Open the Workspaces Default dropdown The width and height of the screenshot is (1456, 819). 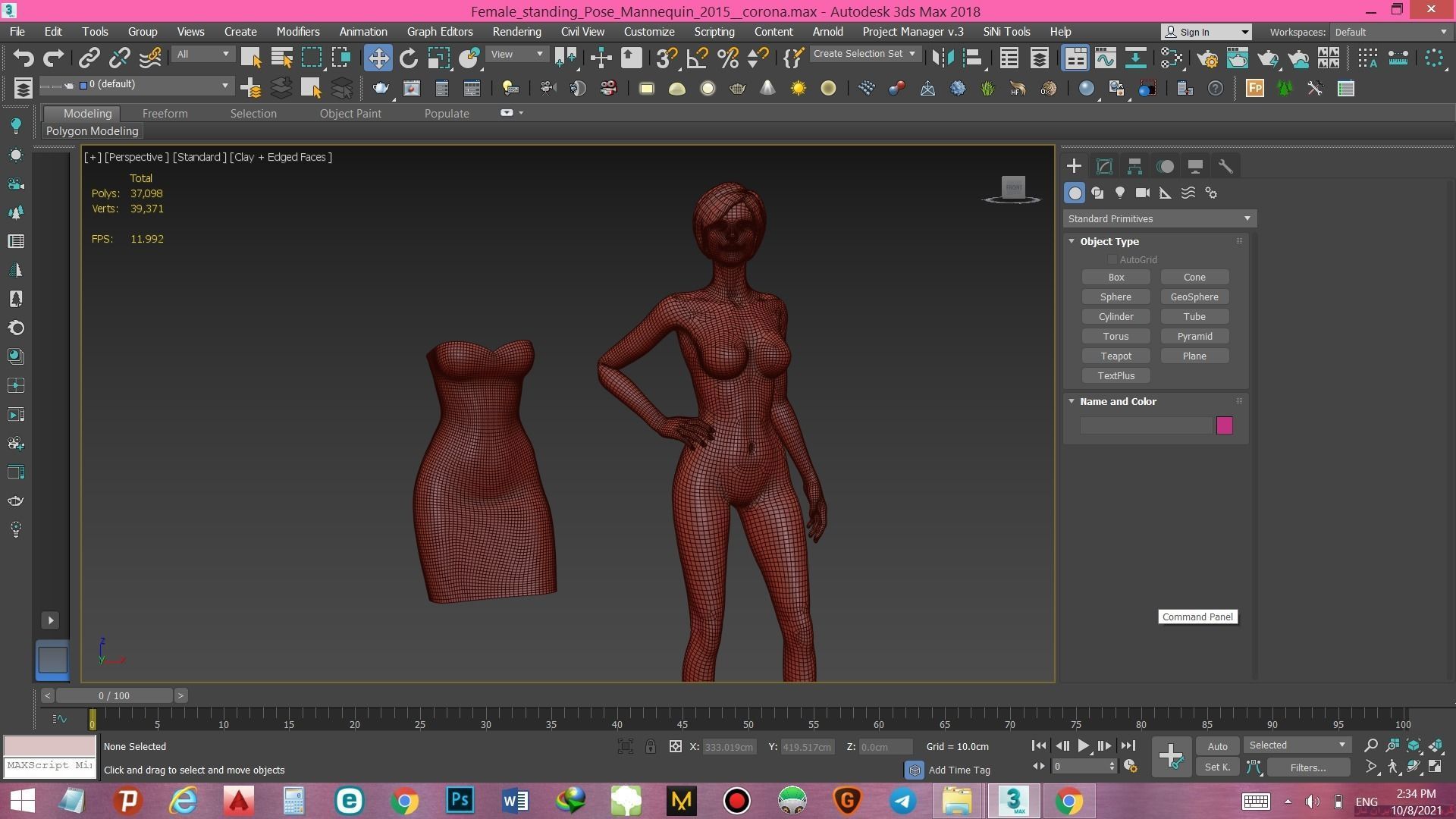pos(1391,32)
